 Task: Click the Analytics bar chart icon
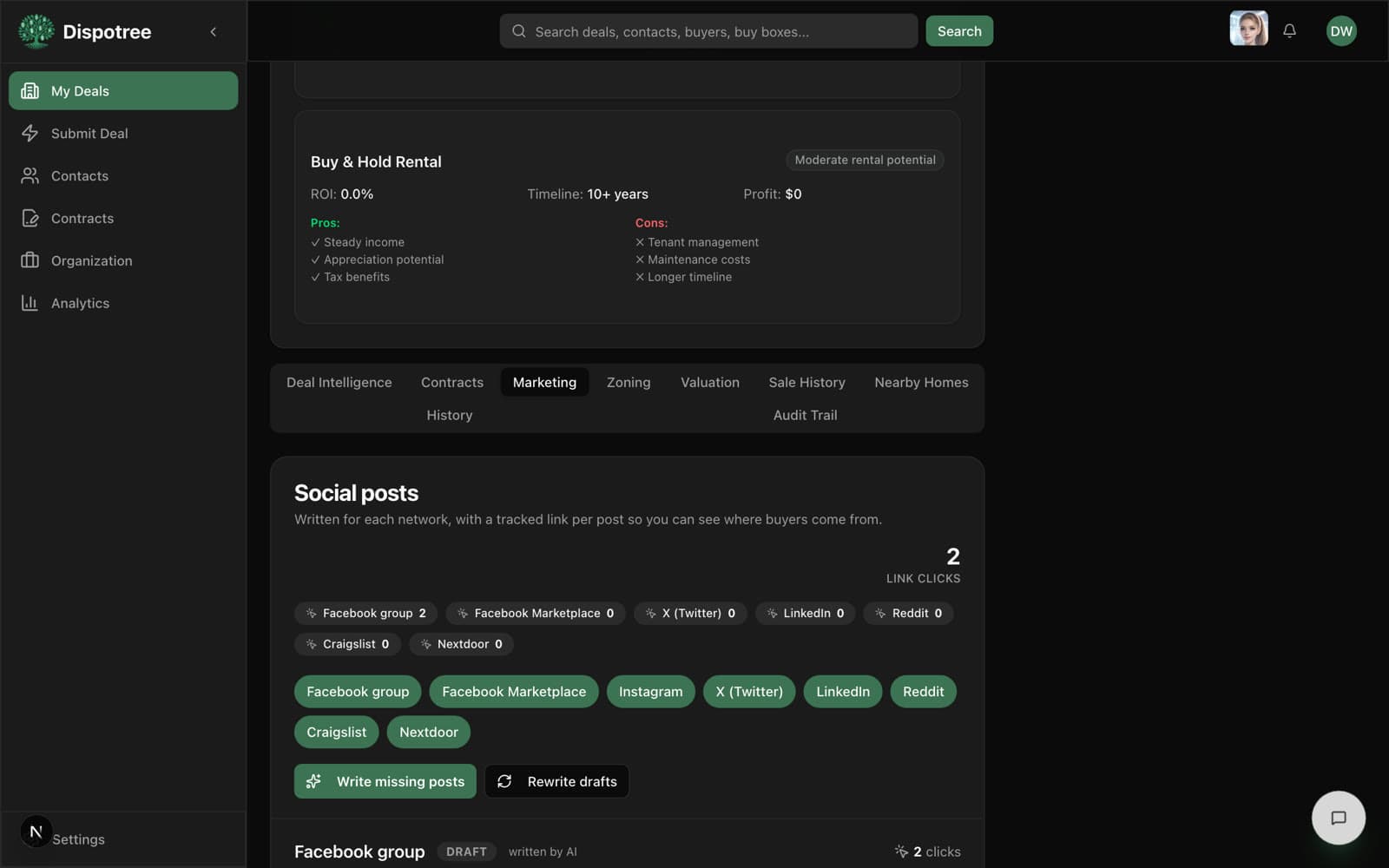(30, 303)
